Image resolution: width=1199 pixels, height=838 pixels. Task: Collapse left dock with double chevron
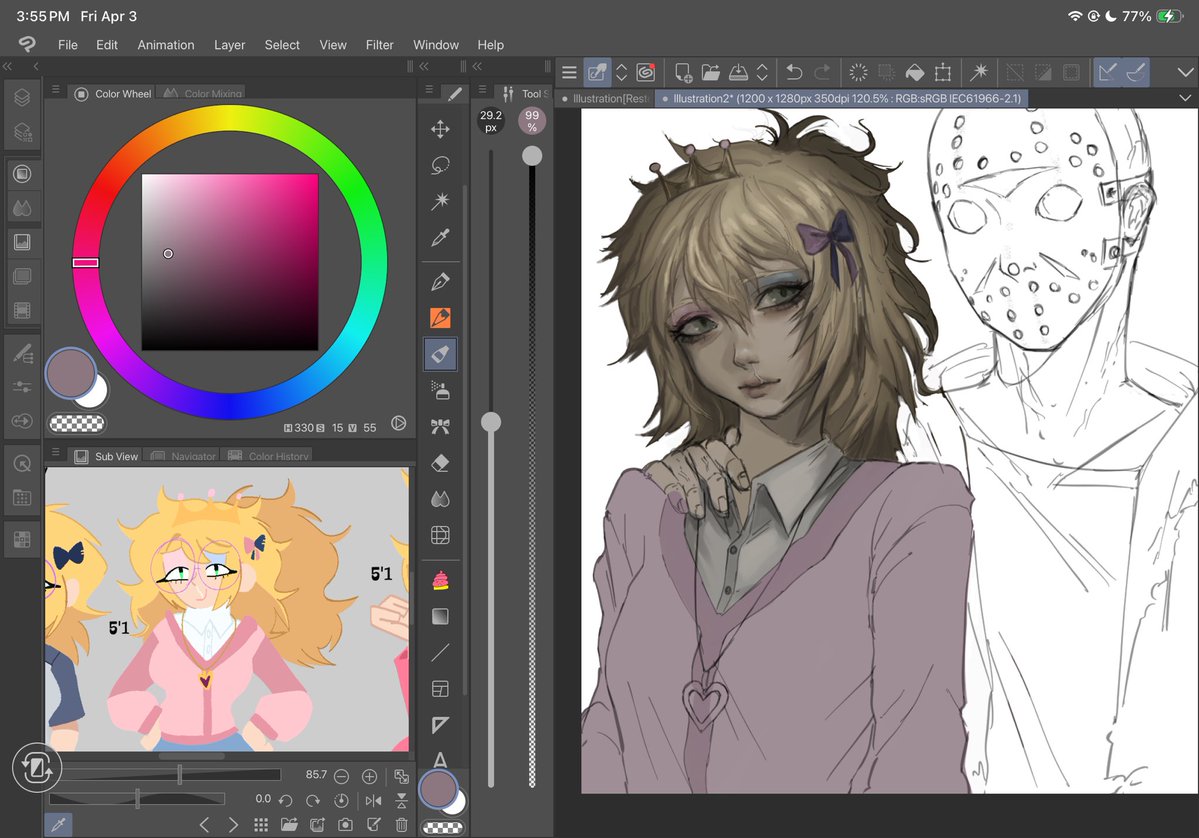(x=8, y=67)
